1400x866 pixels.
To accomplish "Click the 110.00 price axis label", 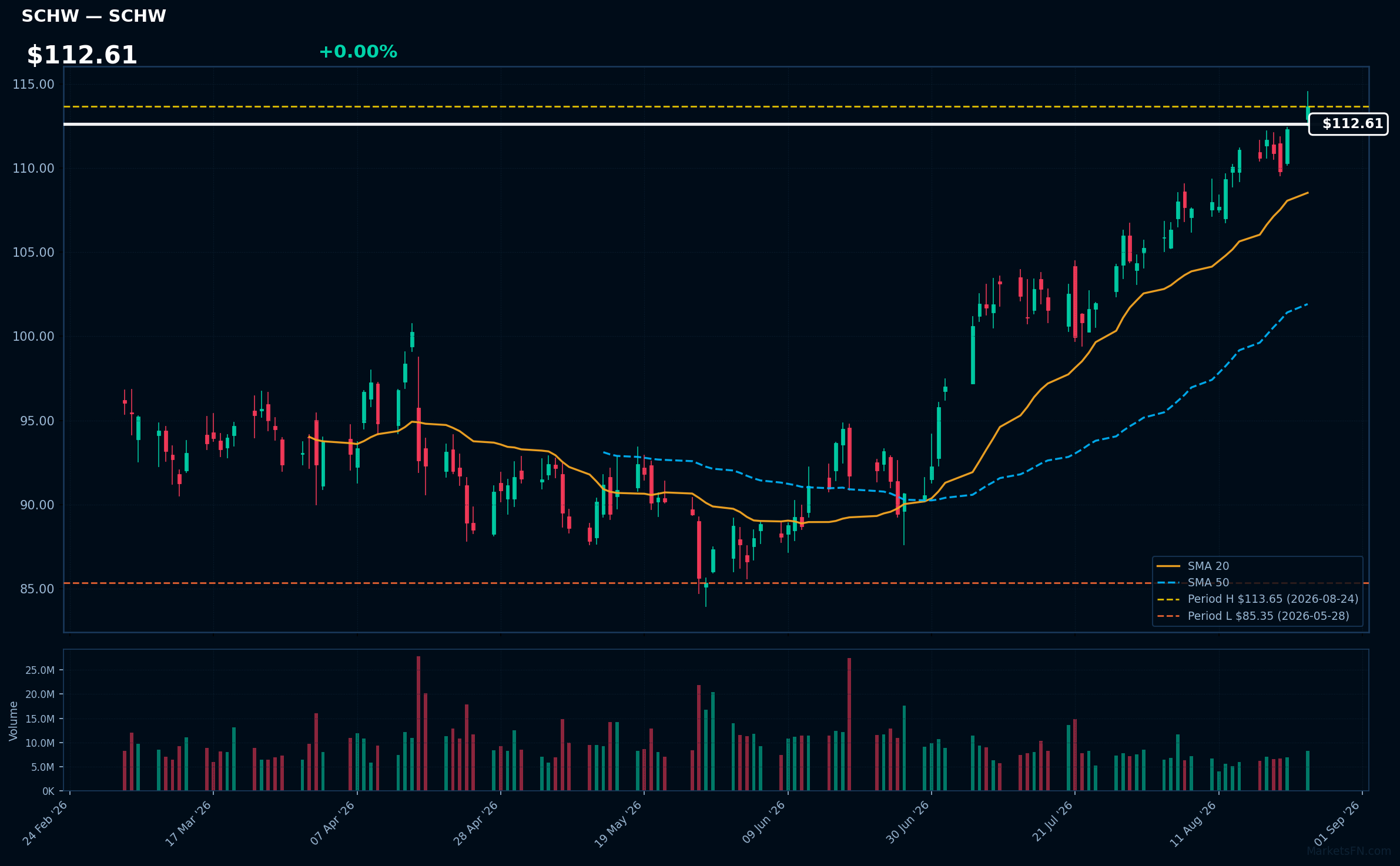I will 34,168.
